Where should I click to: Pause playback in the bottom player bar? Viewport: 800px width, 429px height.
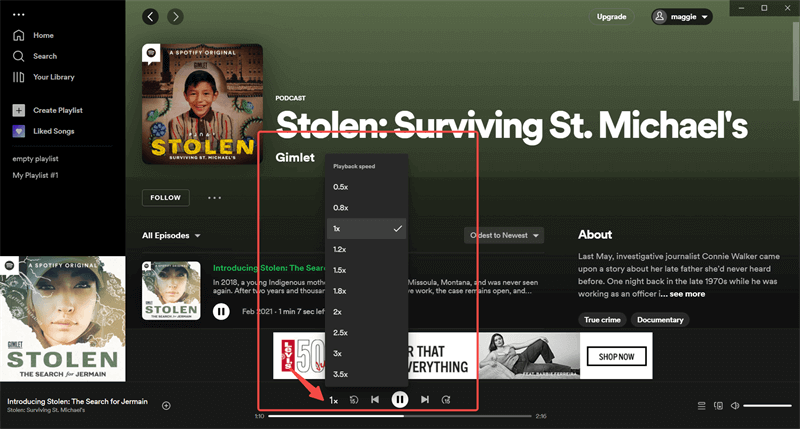(399, 400)
